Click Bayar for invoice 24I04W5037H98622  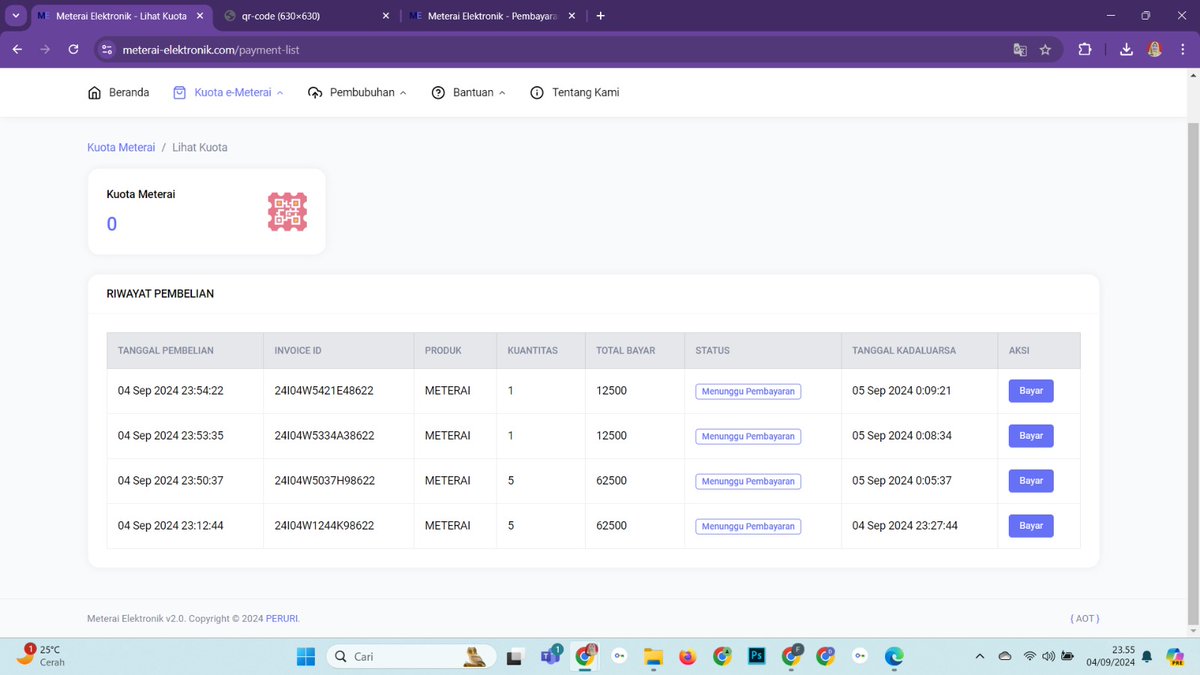coord(1031,481)
